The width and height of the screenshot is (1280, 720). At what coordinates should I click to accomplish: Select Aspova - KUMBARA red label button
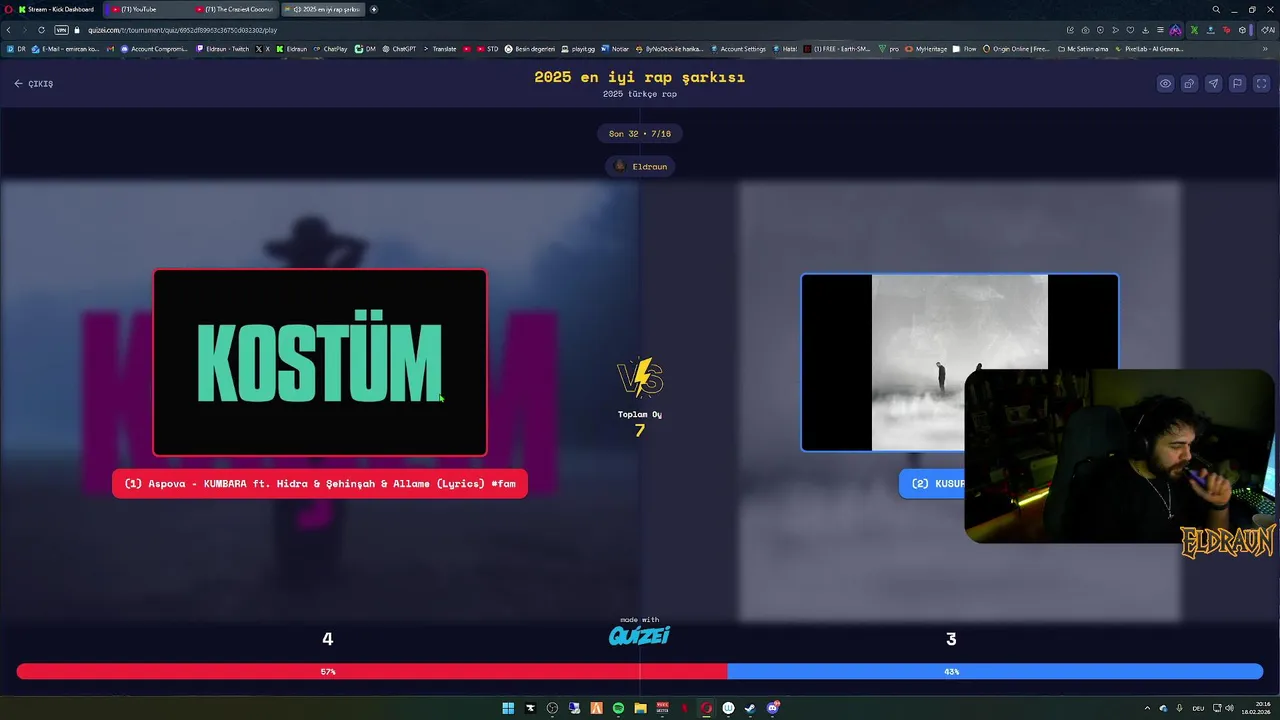[320, 484]
